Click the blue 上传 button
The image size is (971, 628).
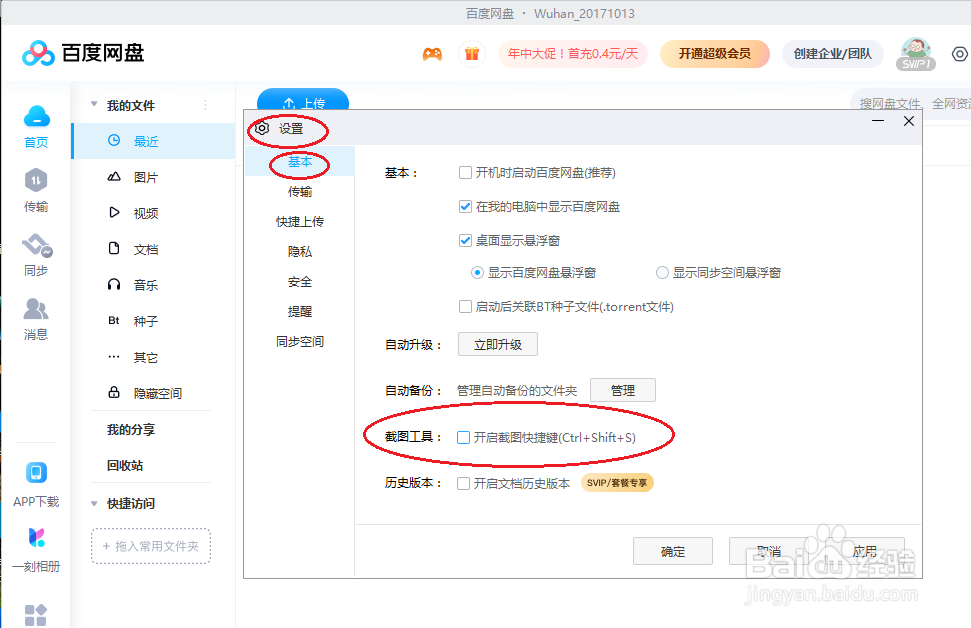pyautogui.click(x=303, y=100)
